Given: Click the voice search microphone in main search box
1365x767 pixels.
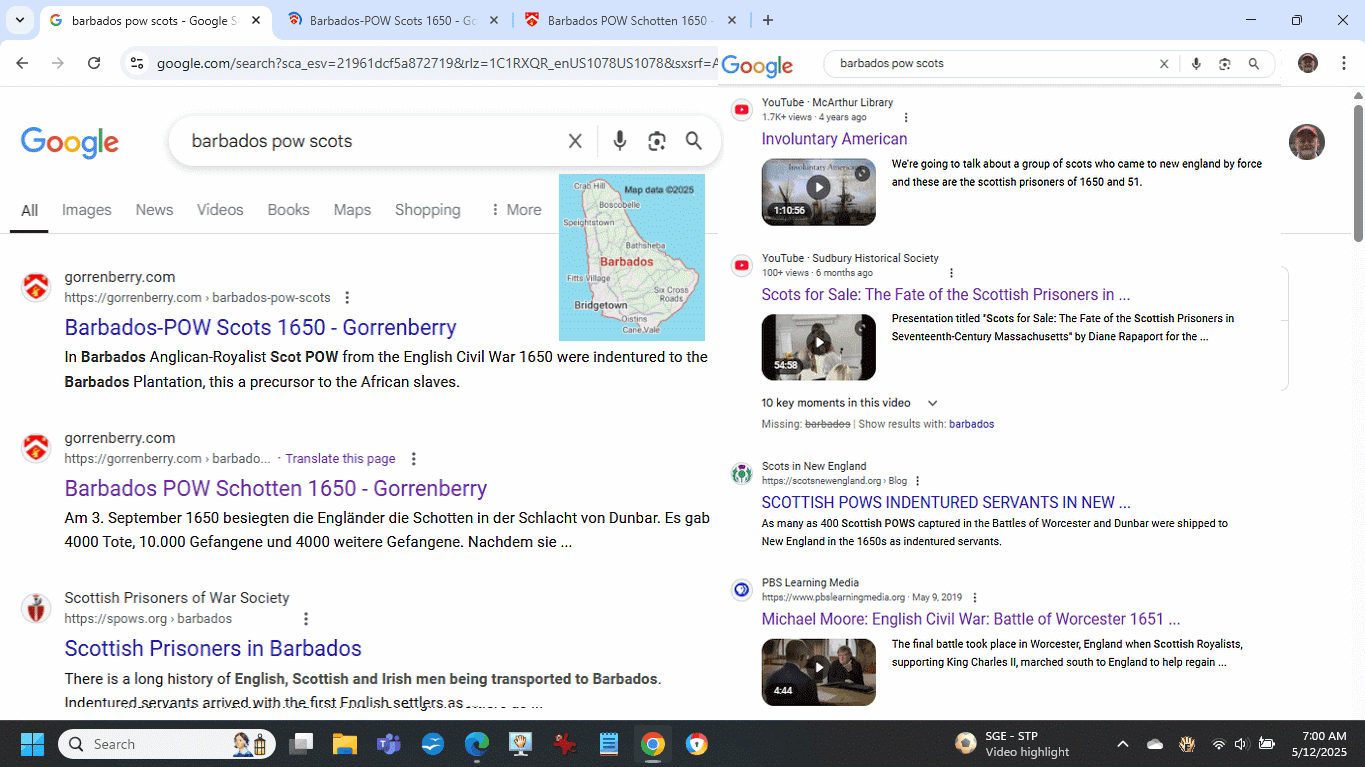Looking at the screenshot, I should (620, 141).
